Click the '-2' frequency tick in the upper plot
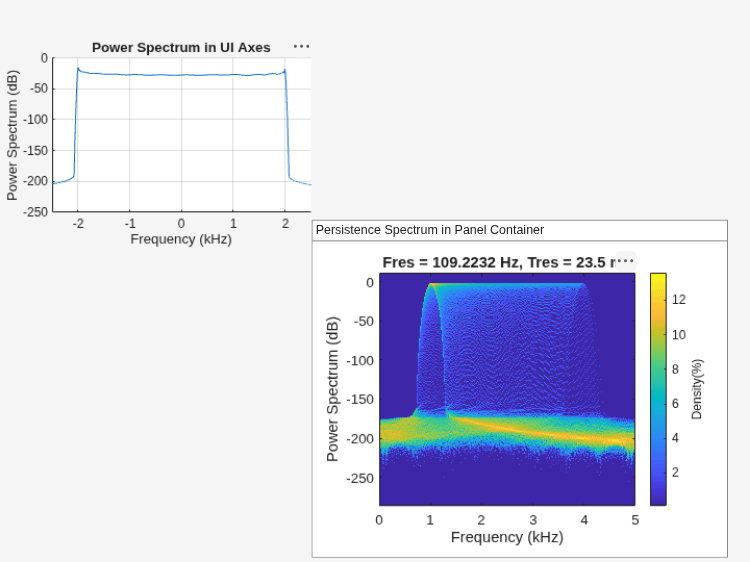Screen dimensions: 750x562 coord(78,223)
